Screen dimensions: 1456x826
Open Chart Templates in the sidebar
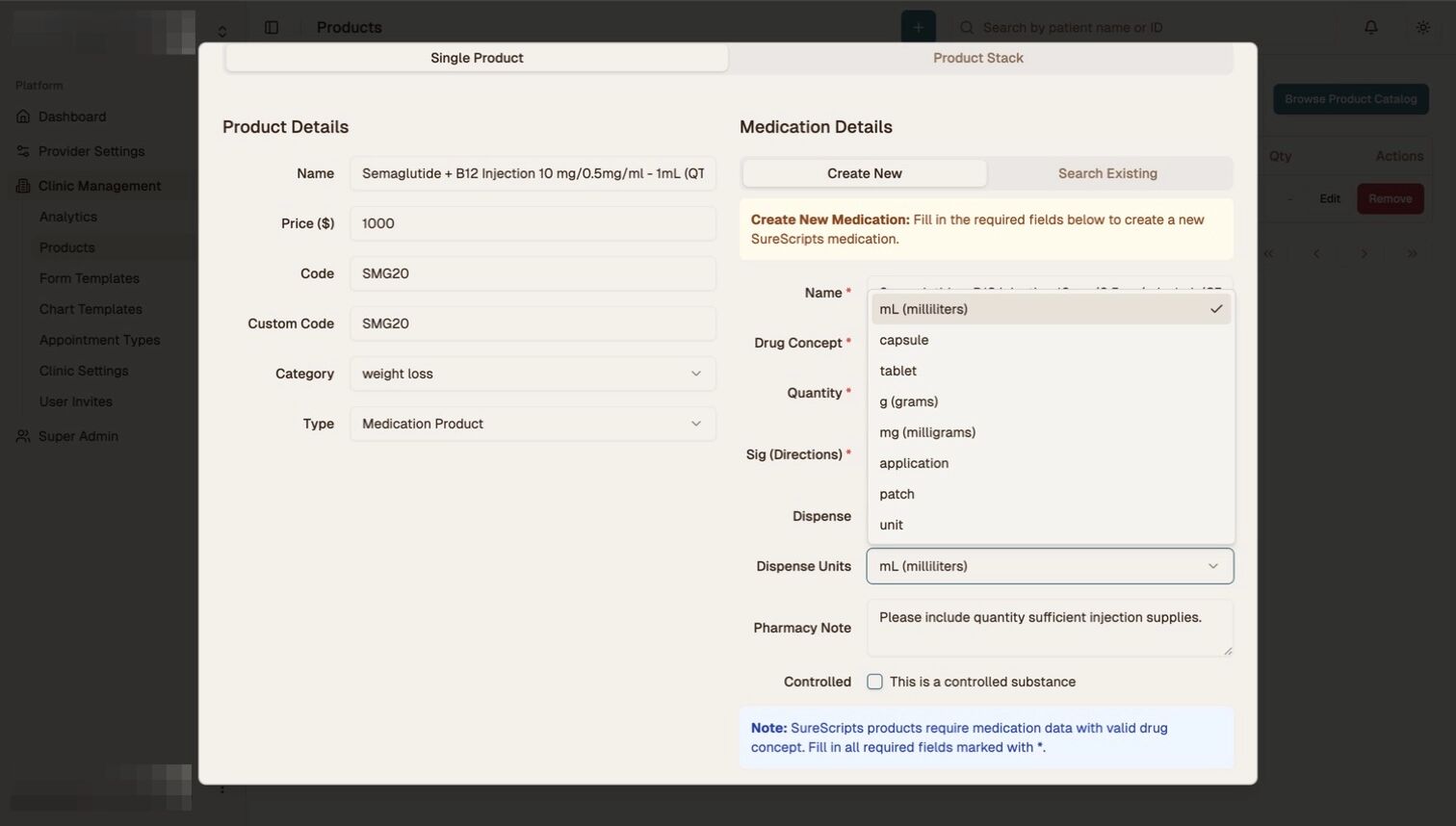(91, 309)
